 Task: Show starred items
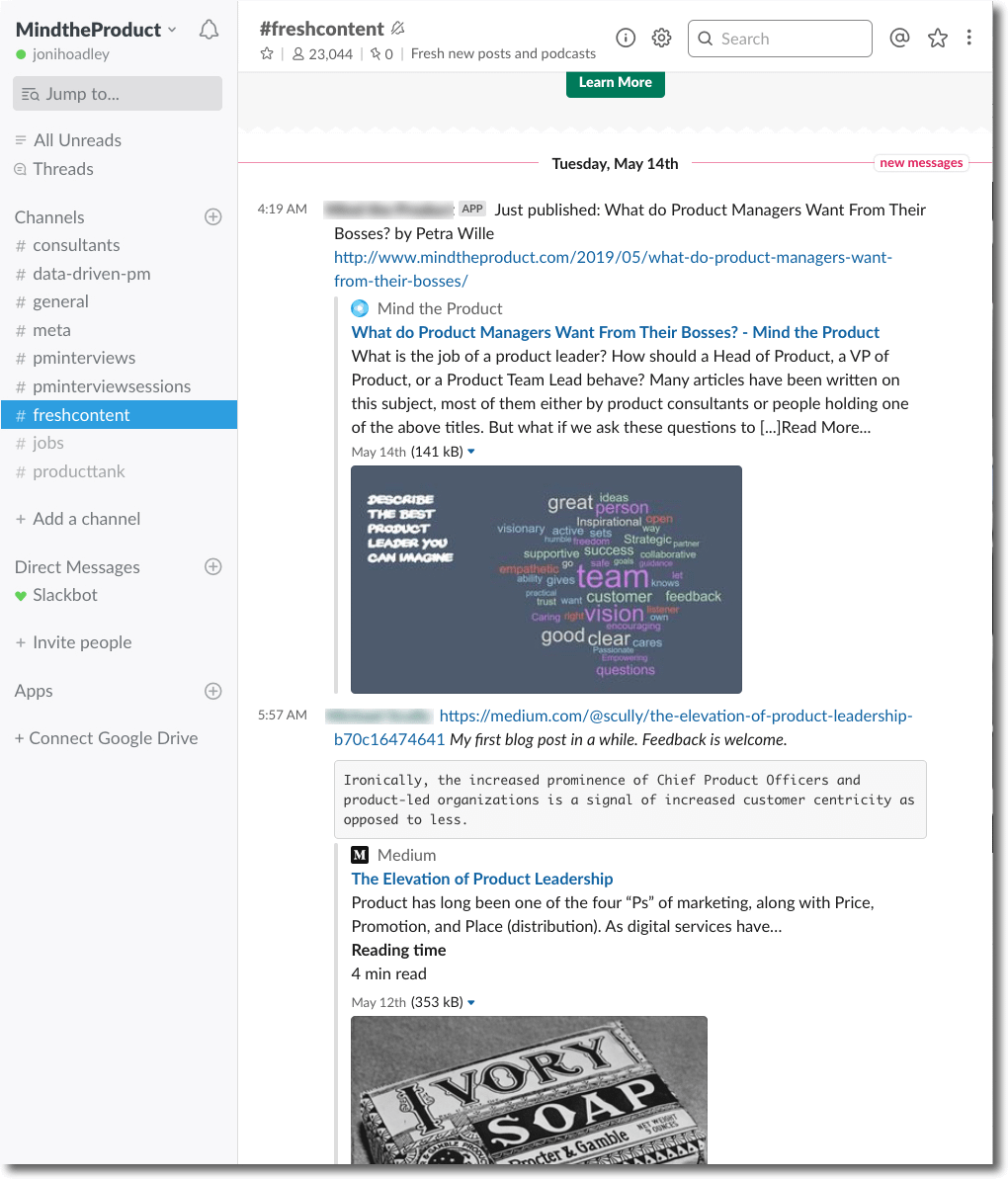[938, 38]
